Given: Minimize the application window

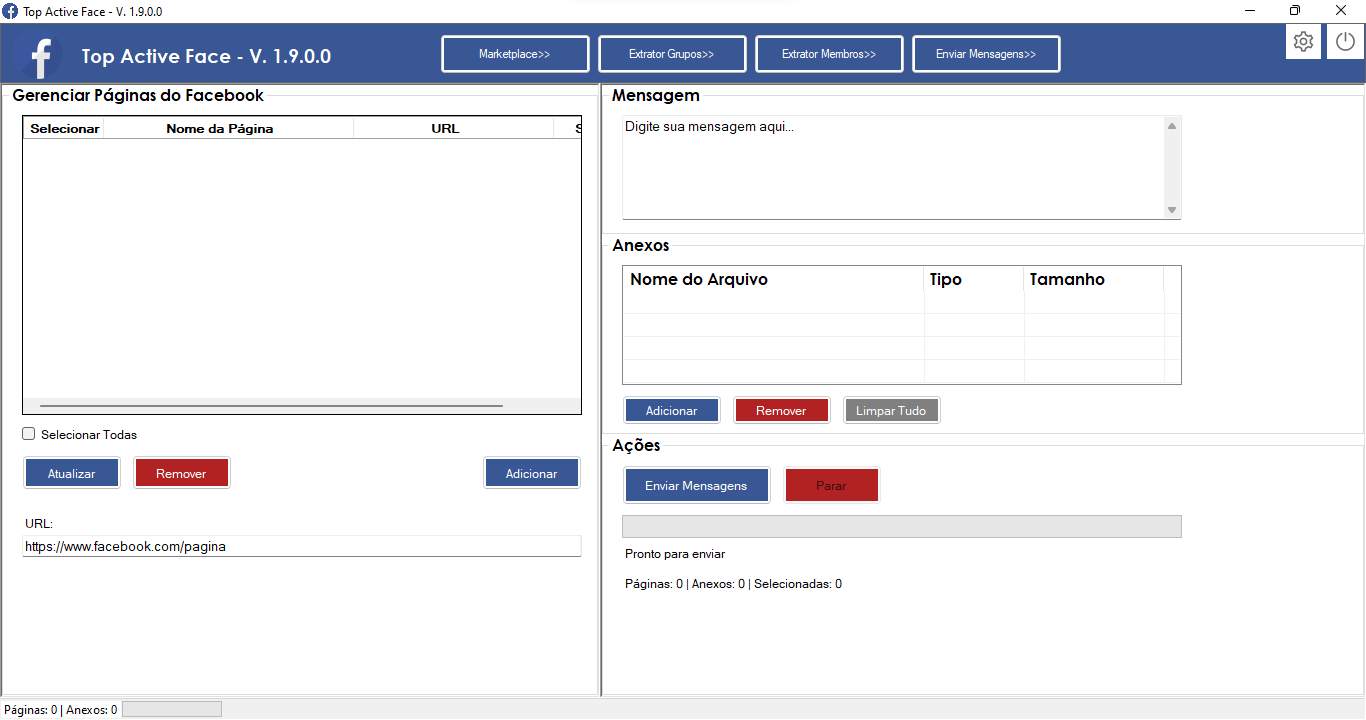Looking at the screenshot, I should [1250, 11].
